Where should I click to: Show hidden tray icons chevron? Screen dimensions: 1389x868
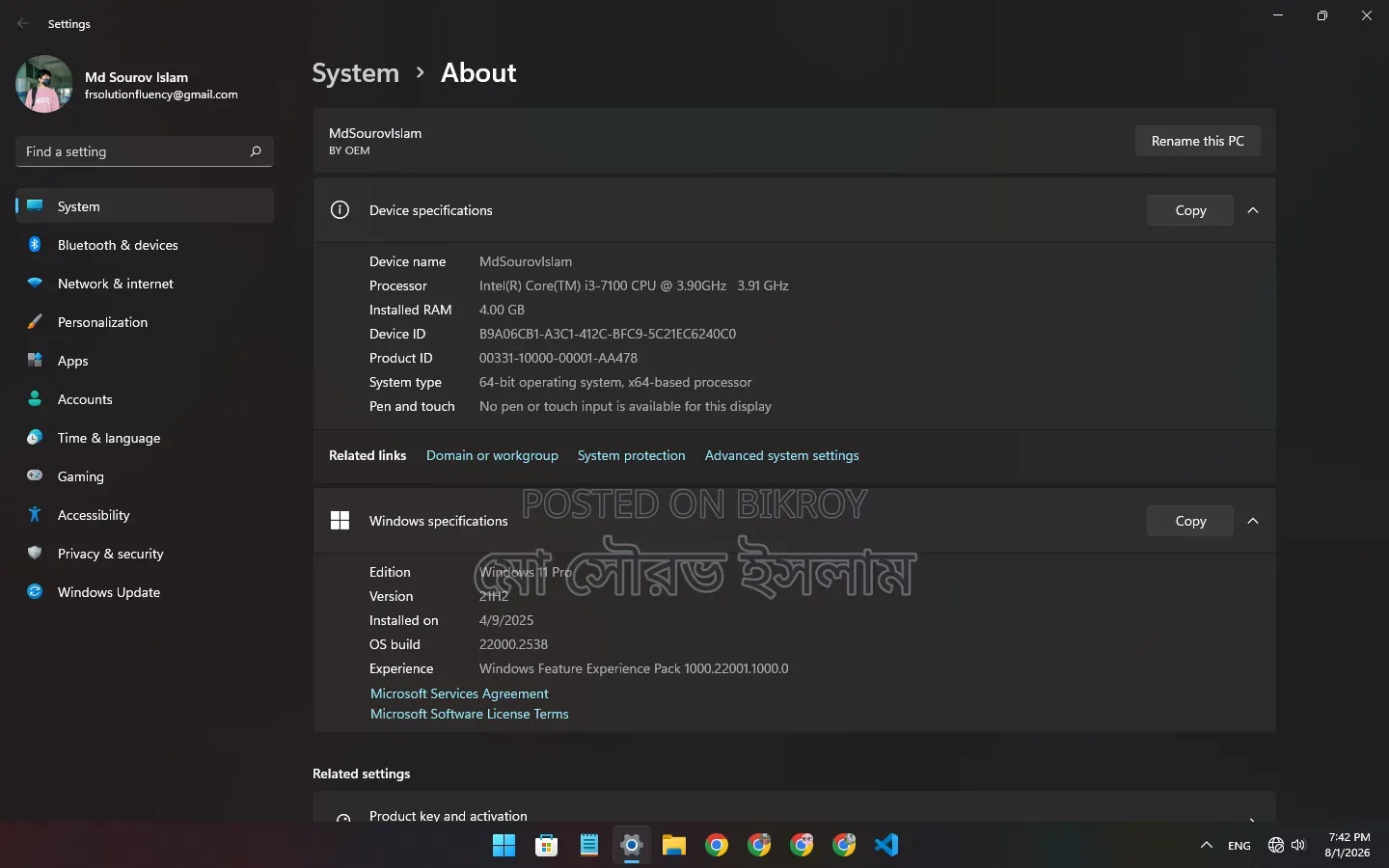[1207, 845]
